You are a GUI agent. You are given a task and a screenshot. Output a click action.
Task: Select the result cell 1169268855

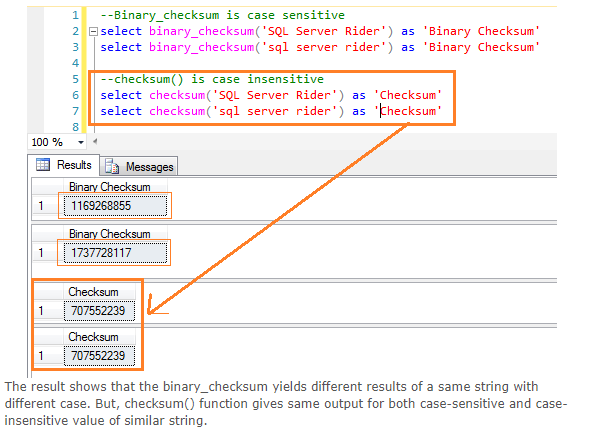(115, 206)
